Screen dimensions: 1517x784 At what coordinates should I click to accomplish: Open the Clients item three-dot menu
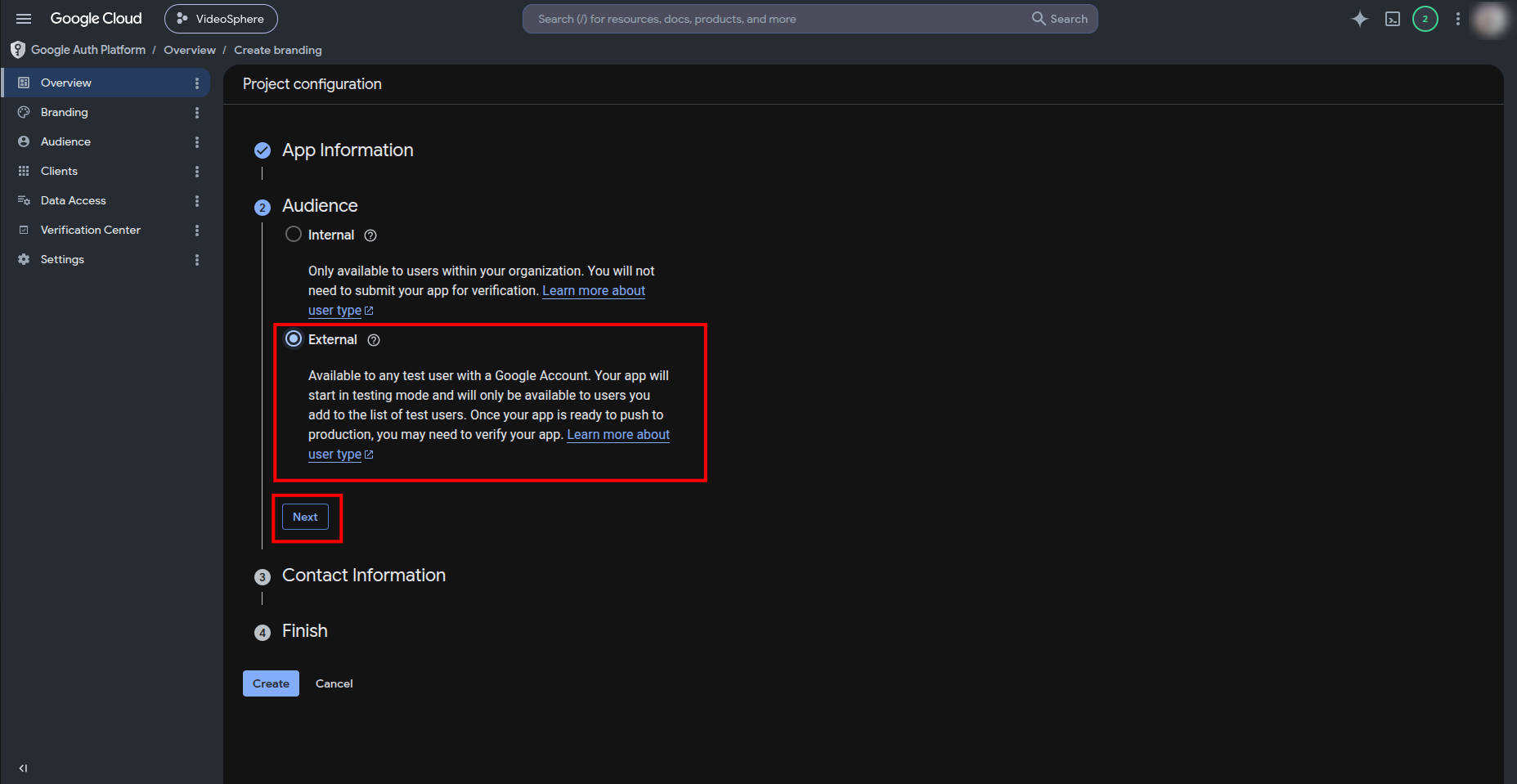point(197,172)
